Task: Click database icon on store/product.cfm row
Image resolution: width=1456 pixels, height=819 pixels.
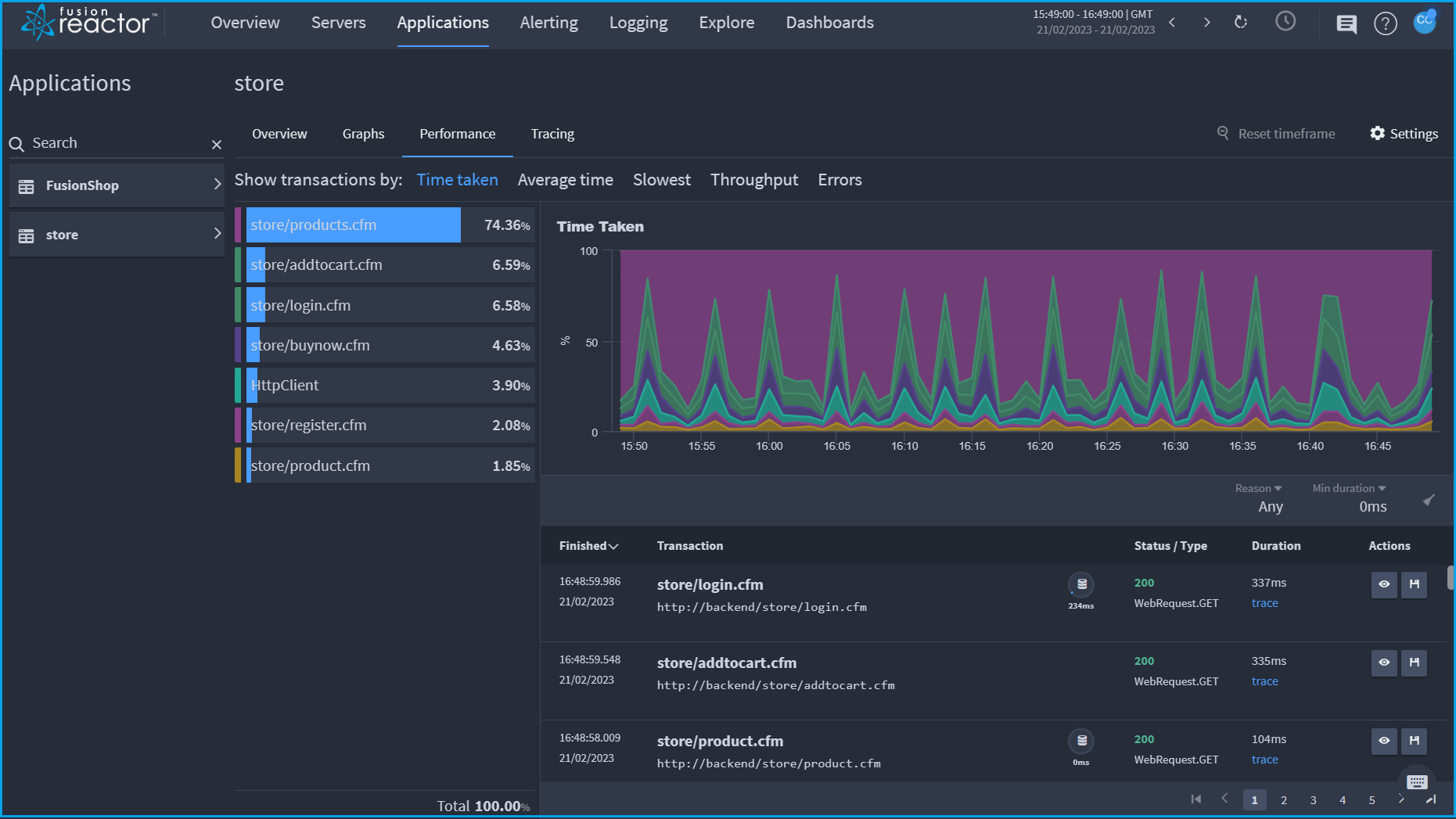Action: (x=1081, y=741)
